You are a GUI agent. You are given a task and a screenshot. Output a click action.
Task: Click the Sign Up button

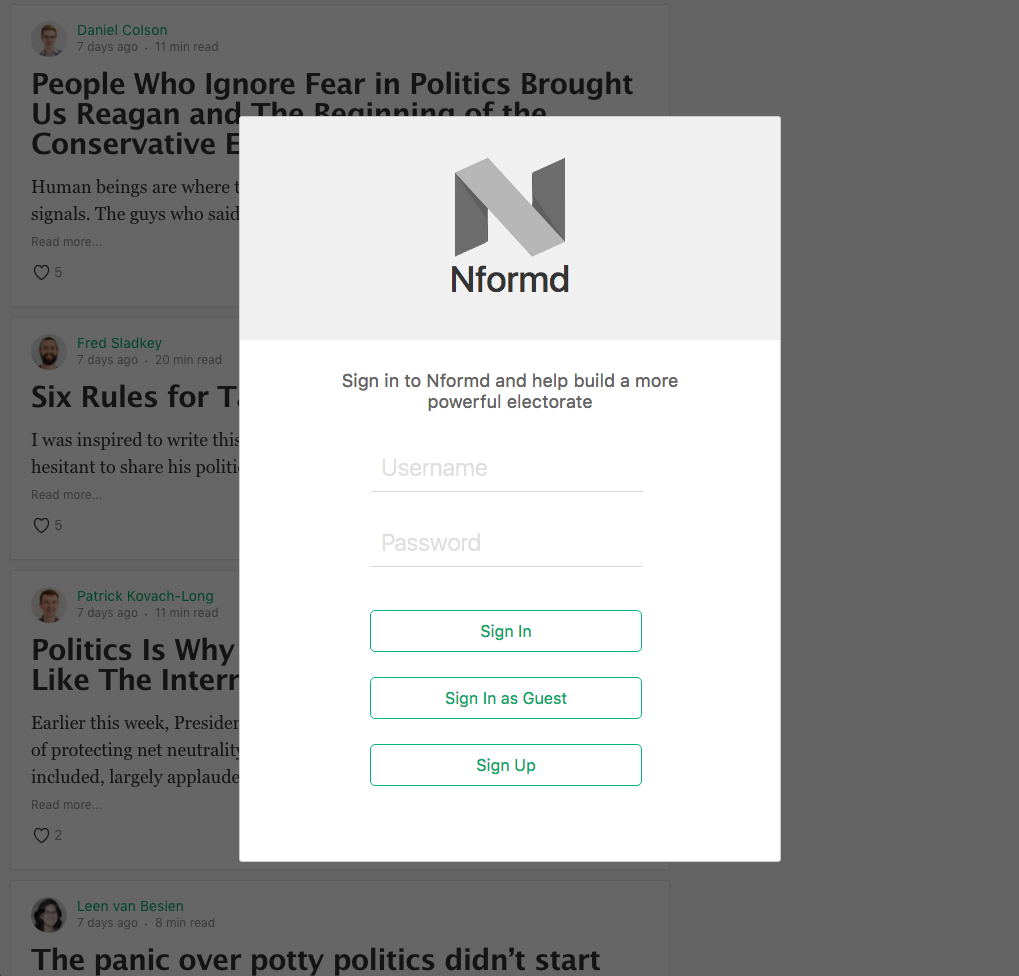pos(506,765)
